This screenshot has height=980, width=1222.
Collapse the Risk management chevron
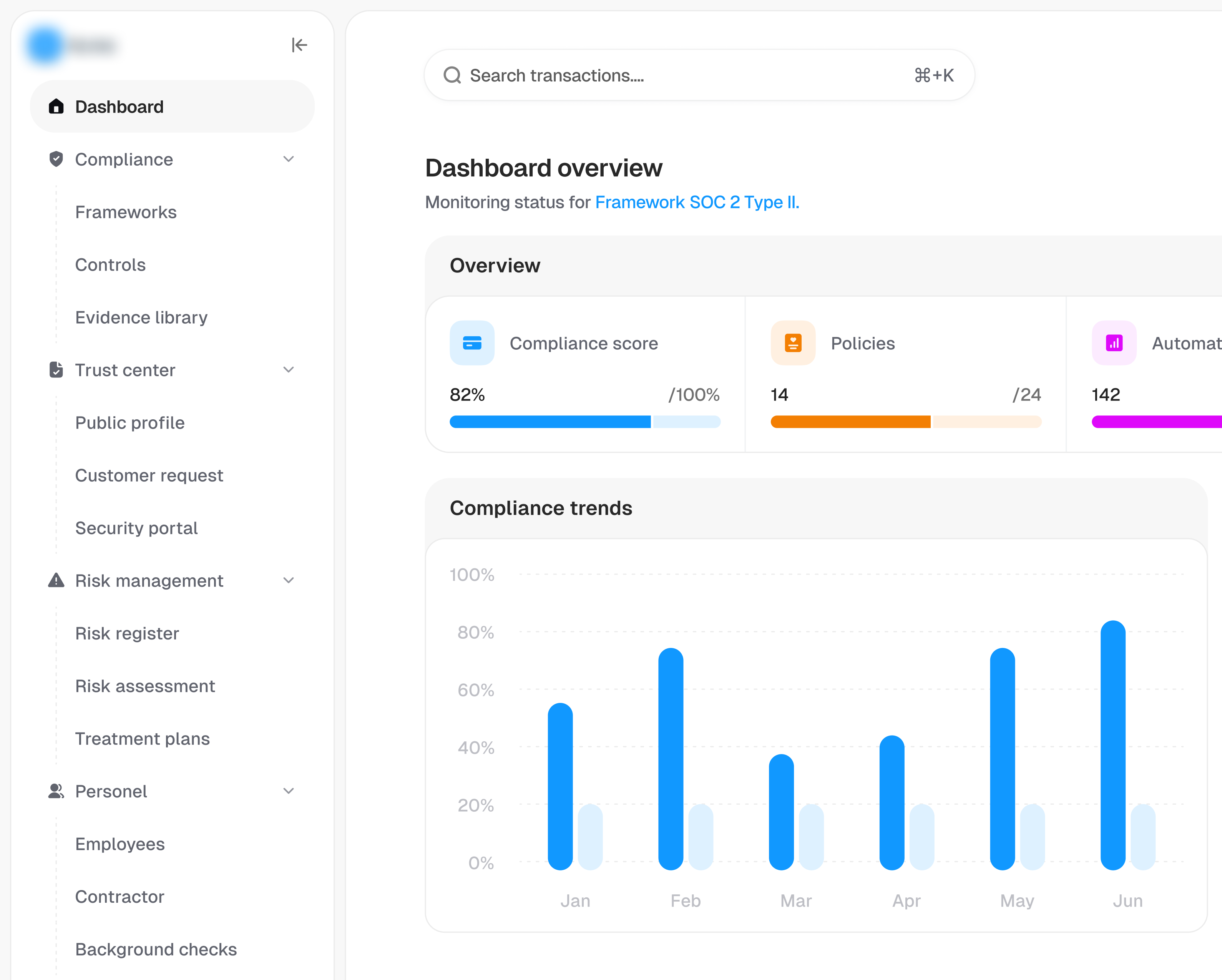tap(289, 580)
